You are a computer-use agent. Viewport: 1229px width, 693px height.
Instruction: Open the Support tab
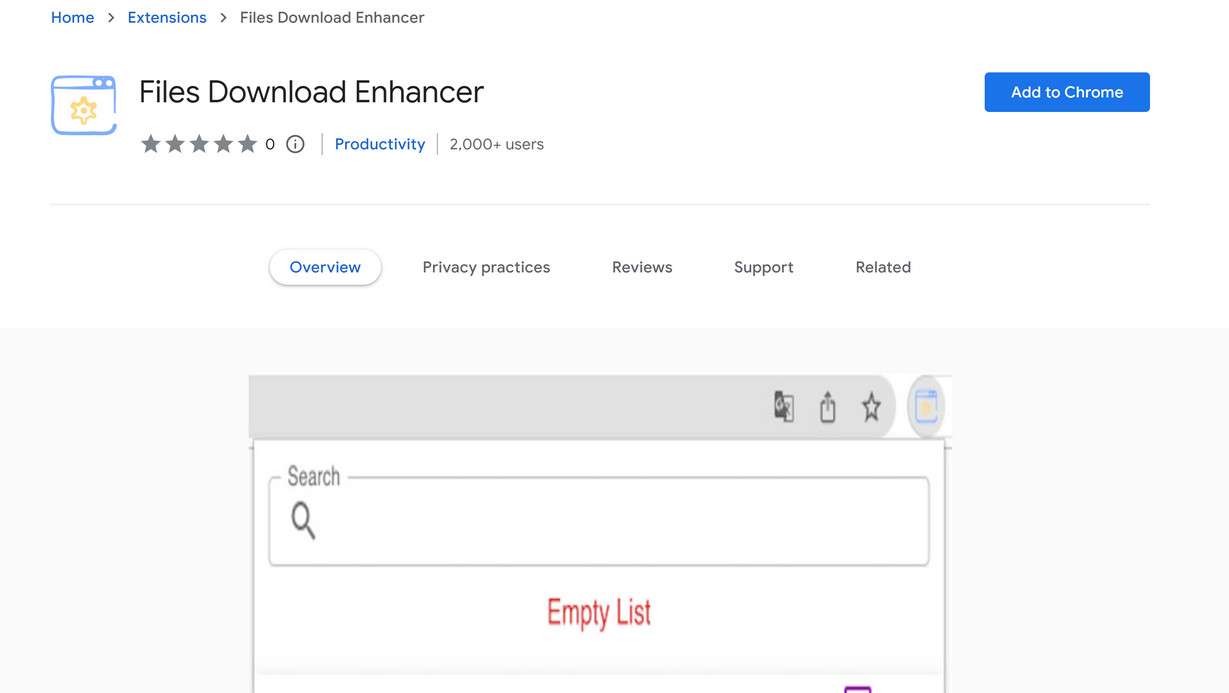tap(763, 266)
